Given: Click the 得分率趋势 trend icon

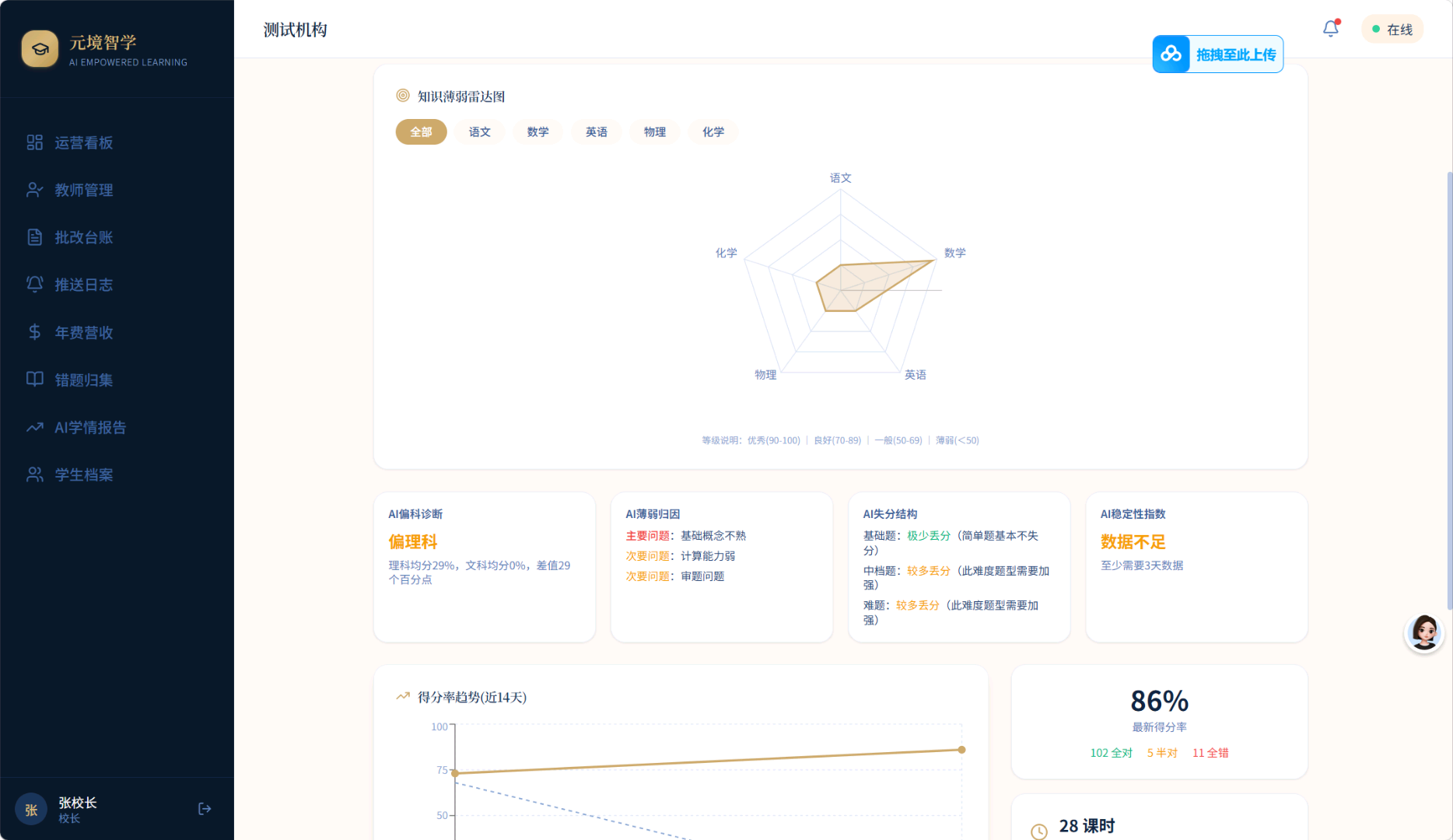Looking at the screenshot, I should (x=403, y=697).
